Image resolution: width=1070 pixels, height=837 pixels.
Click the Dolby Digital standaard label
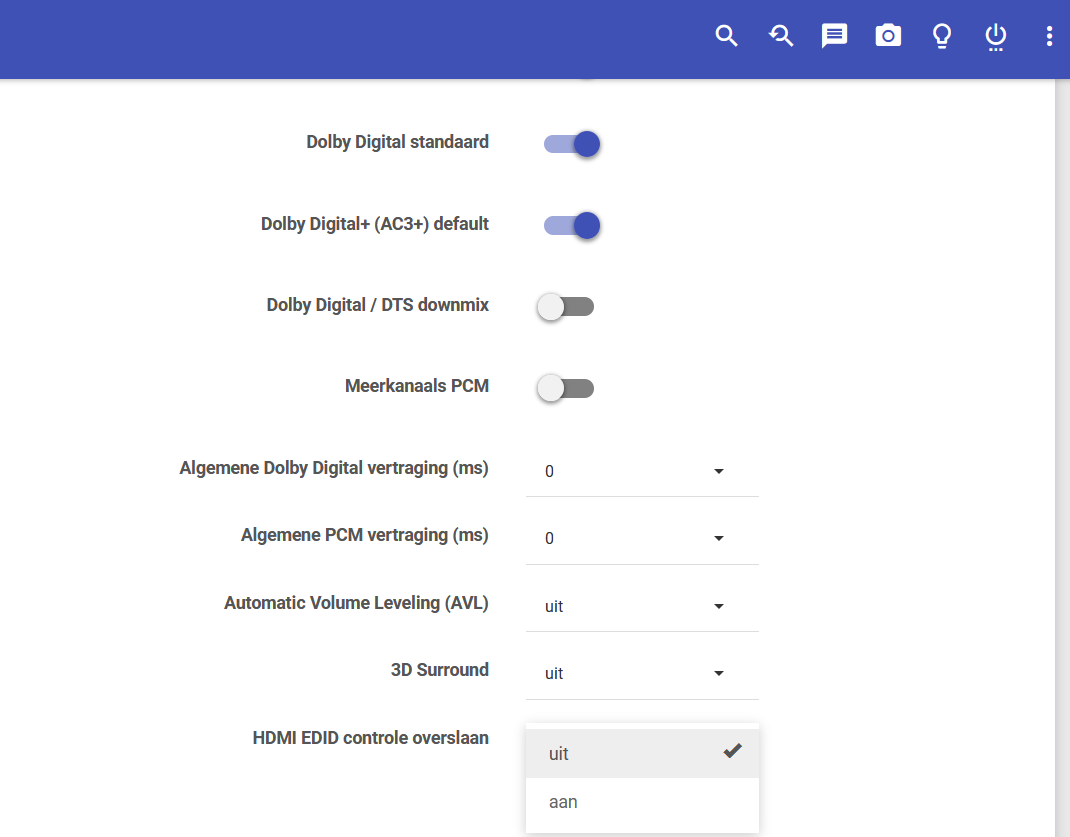(397, 142)
